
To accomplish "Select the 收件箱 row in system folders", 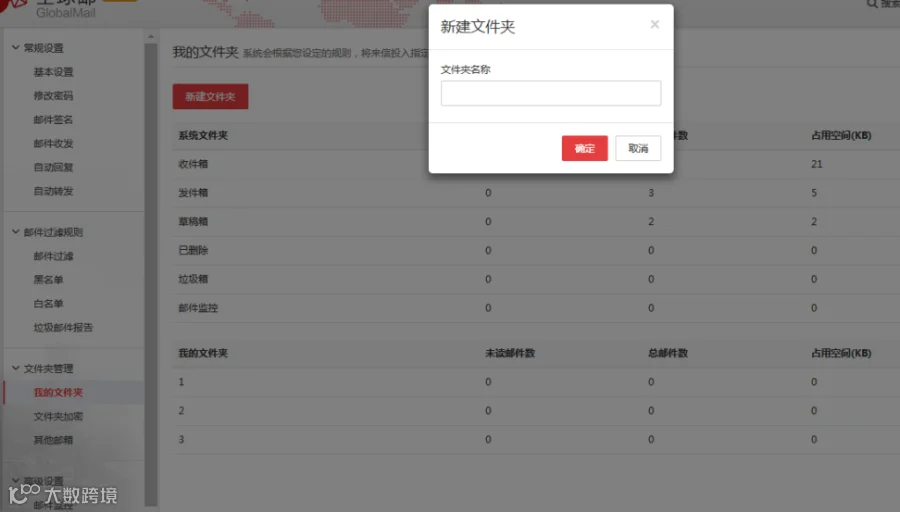I will click(x=536, y=164).
